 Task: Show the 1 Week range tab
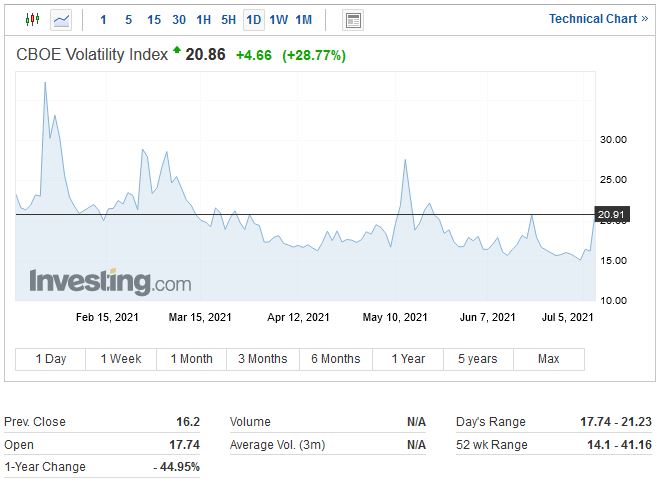[122, 359]
